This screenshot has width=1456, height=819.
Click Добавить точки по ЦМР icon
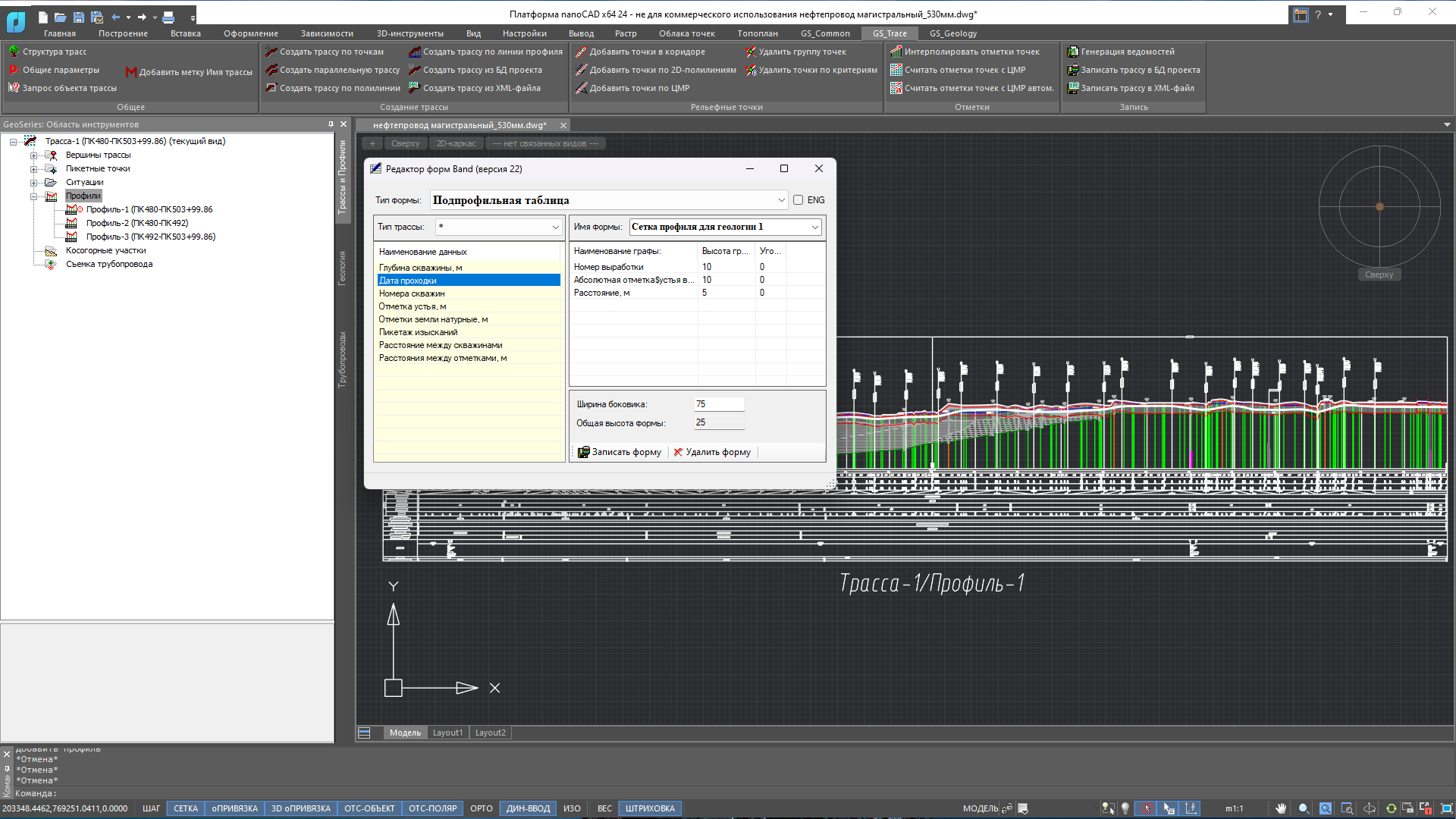point(582,88)
